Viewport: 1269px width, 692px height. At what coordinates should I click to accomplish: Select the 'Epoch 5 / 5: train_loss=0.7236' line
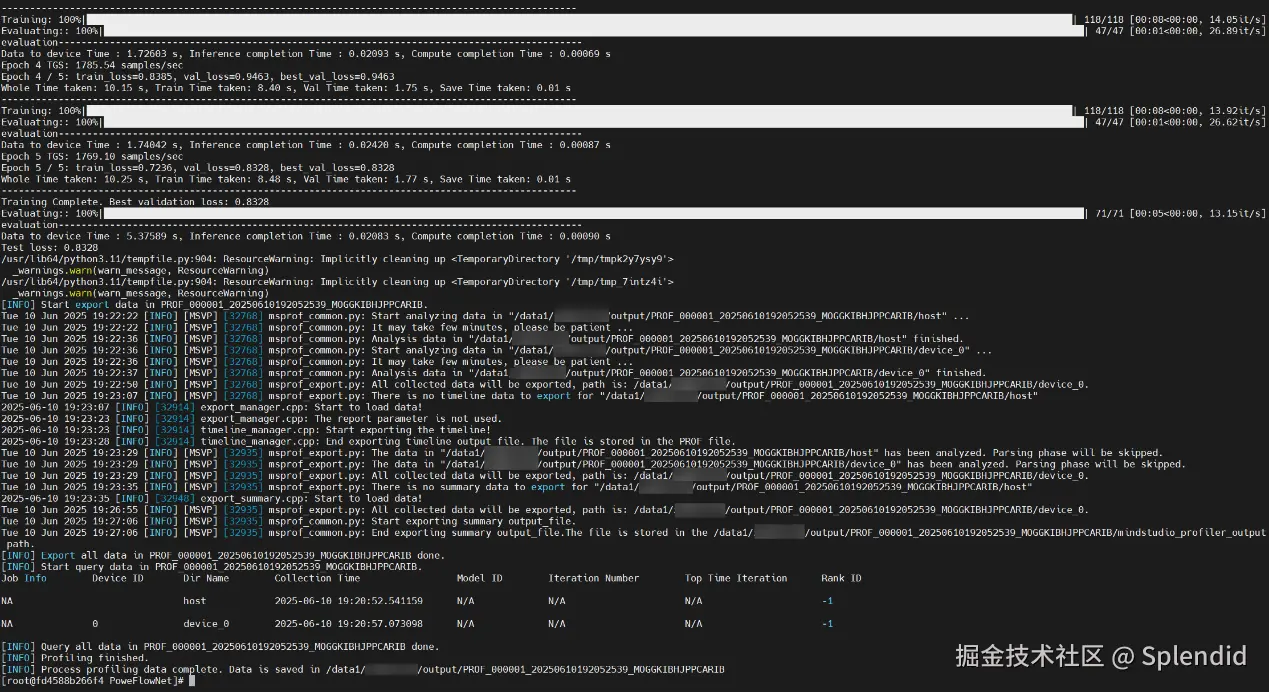pos(198,168)
